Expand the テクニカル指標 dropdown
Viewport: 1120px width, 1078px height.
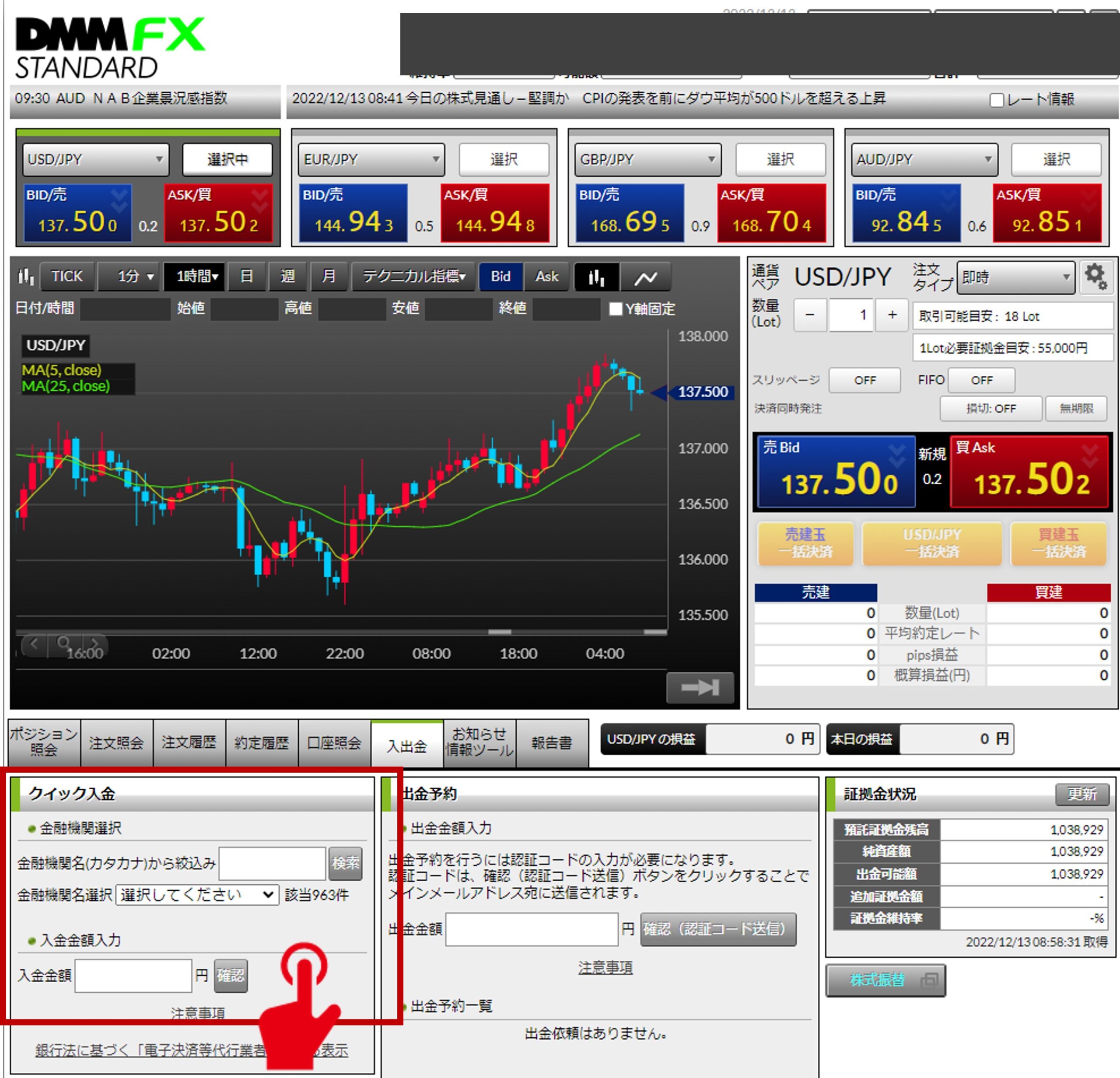coord(413,276)
